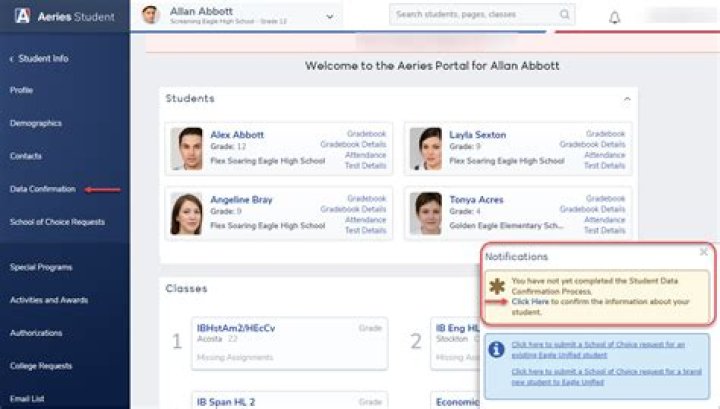Image resolution: width=720 pixels, height=409 pixels.
Task: Click the Welcome to the Aeries Portal heading
Action: pyautogui.click(x=432, y=66)
